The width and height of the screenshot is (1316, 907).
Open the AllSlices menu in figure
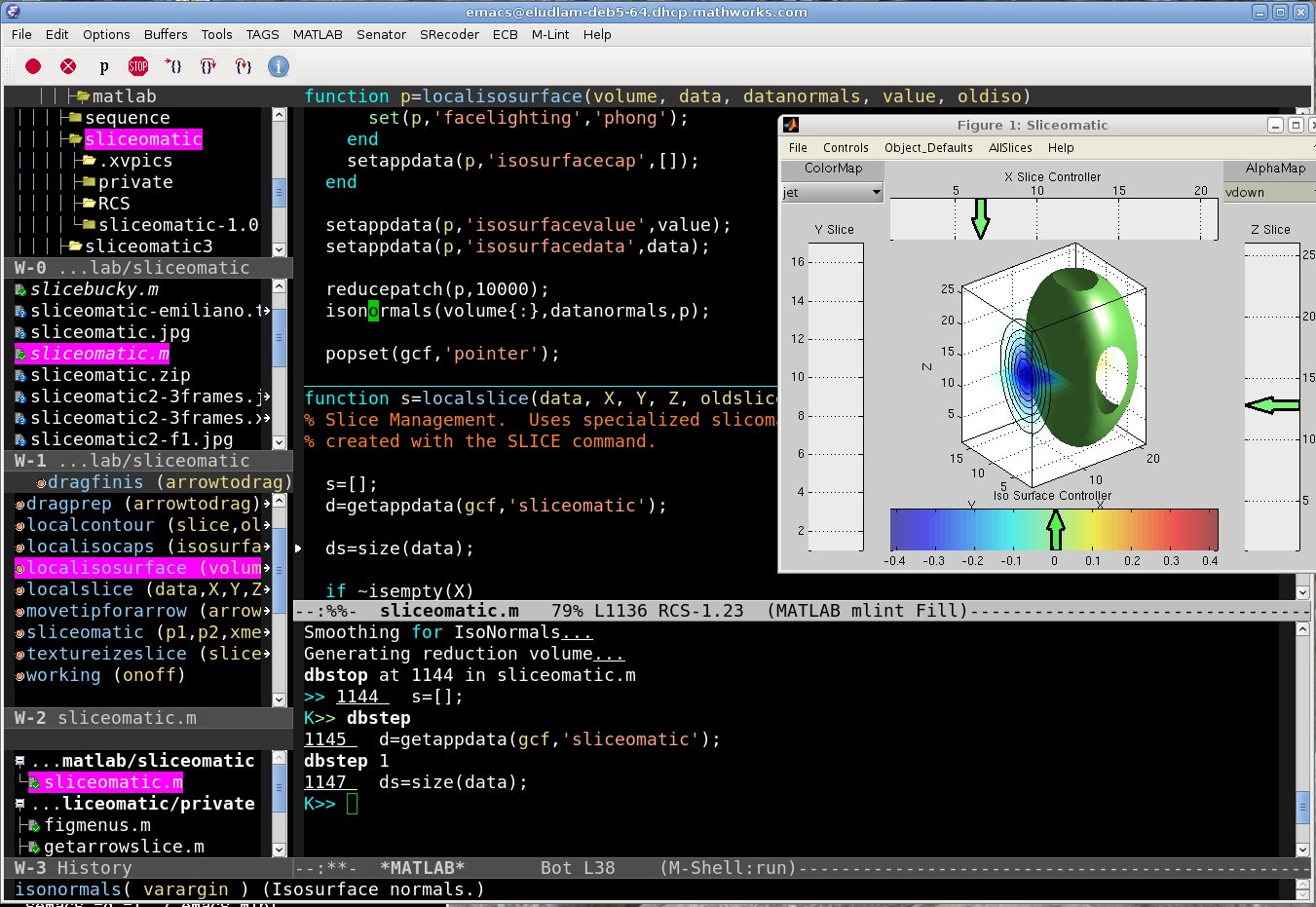coord(1010,148)
